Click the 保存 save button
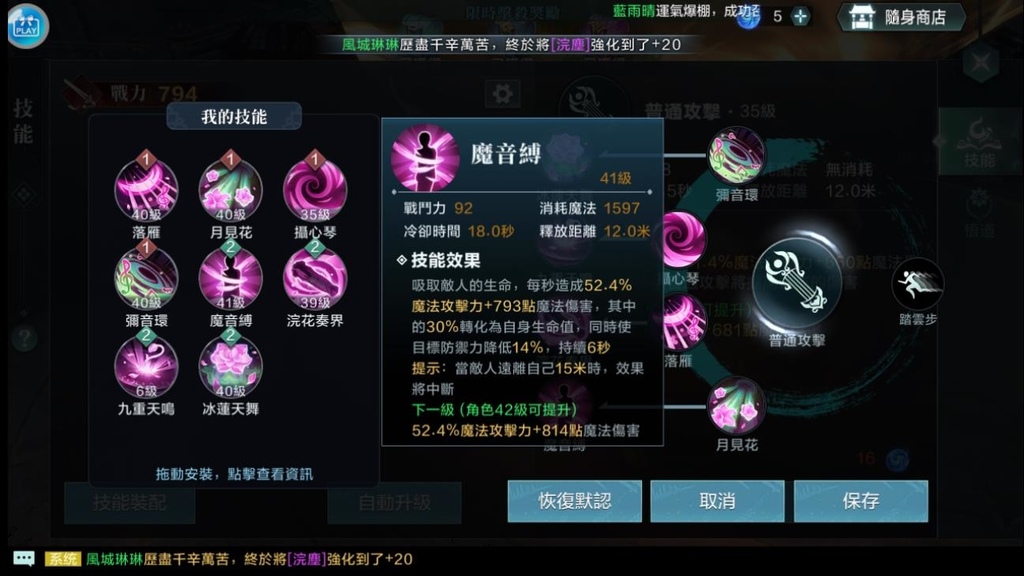1024x576 pixels. (861, 501)
